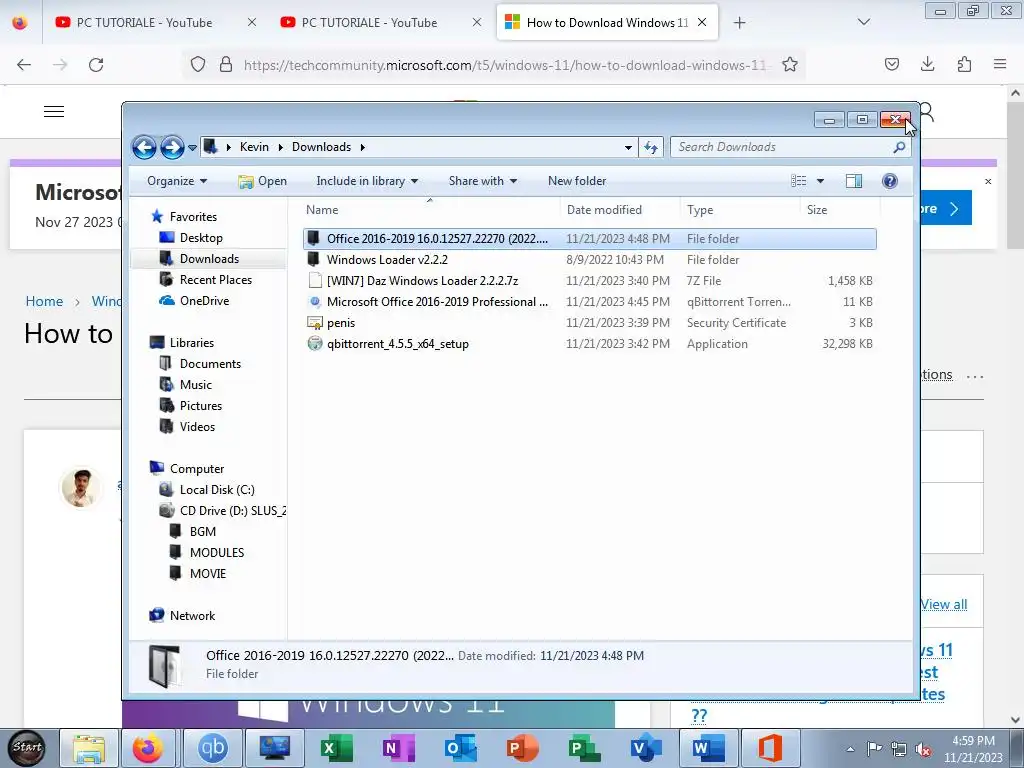Select Network in navigation pane
Viewport: 1024px width, 768px height.
click(192, 615)
